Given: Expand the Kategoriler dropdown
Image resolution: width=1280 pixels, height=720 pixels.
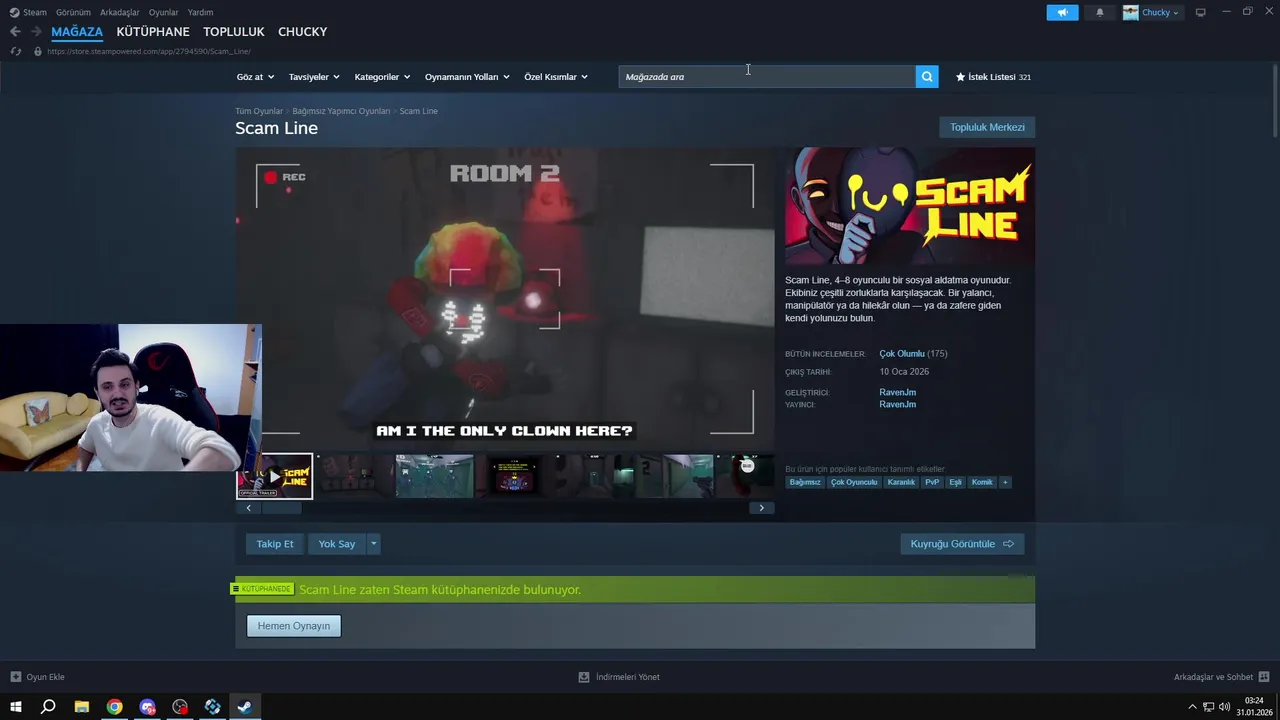Looking at the screenshot, I should click(382, 77).
